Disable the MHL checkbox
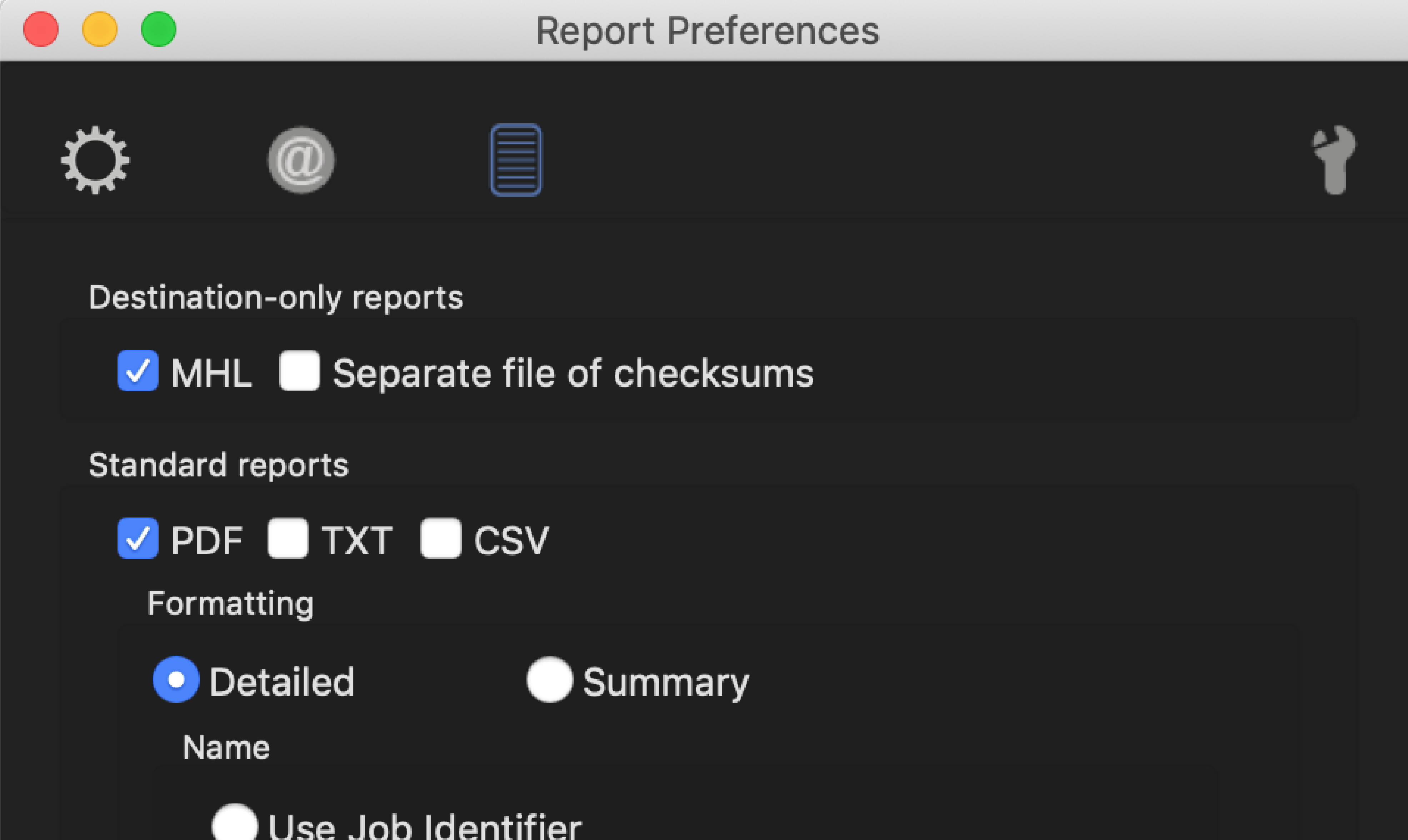1408x840 pixels. [x=138, y=371]
